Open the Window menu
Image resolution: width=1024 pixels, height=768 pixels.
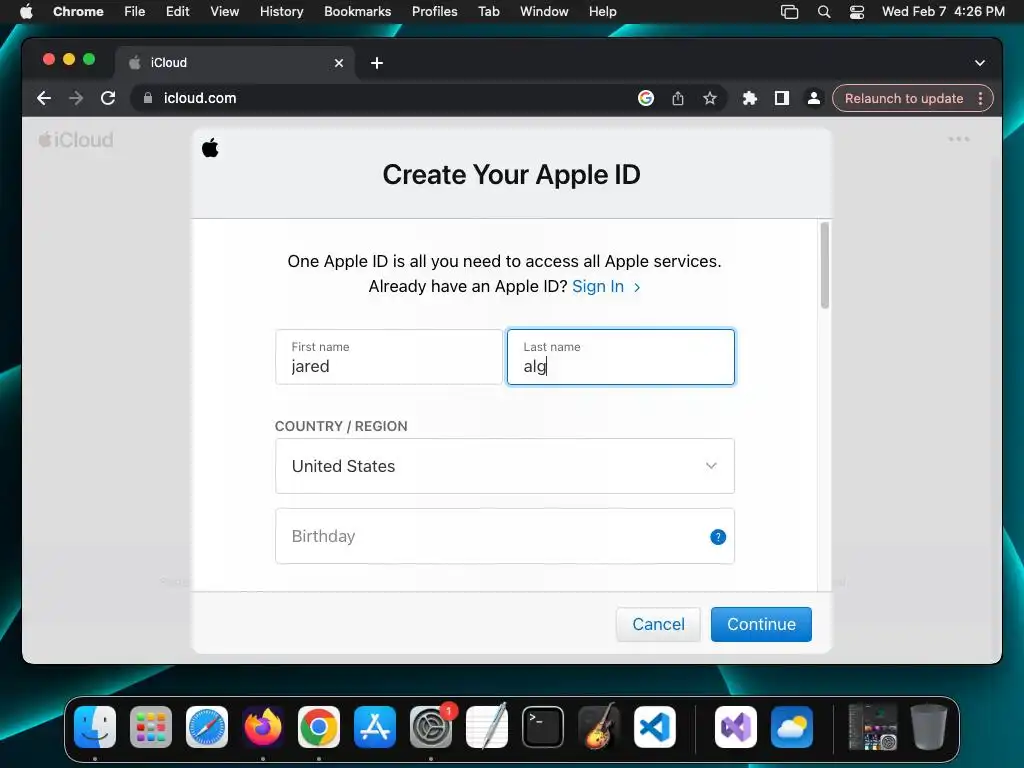coord(544,12)
